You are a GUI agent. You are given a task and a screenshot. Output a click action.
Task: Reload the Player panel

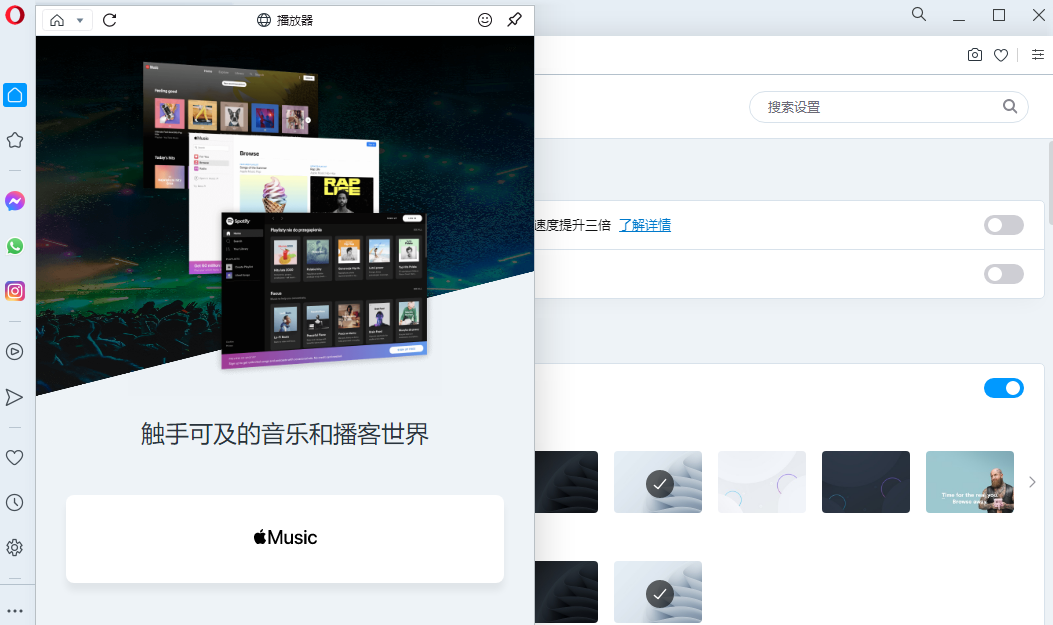pyautogui.click(x=110, y=20)
